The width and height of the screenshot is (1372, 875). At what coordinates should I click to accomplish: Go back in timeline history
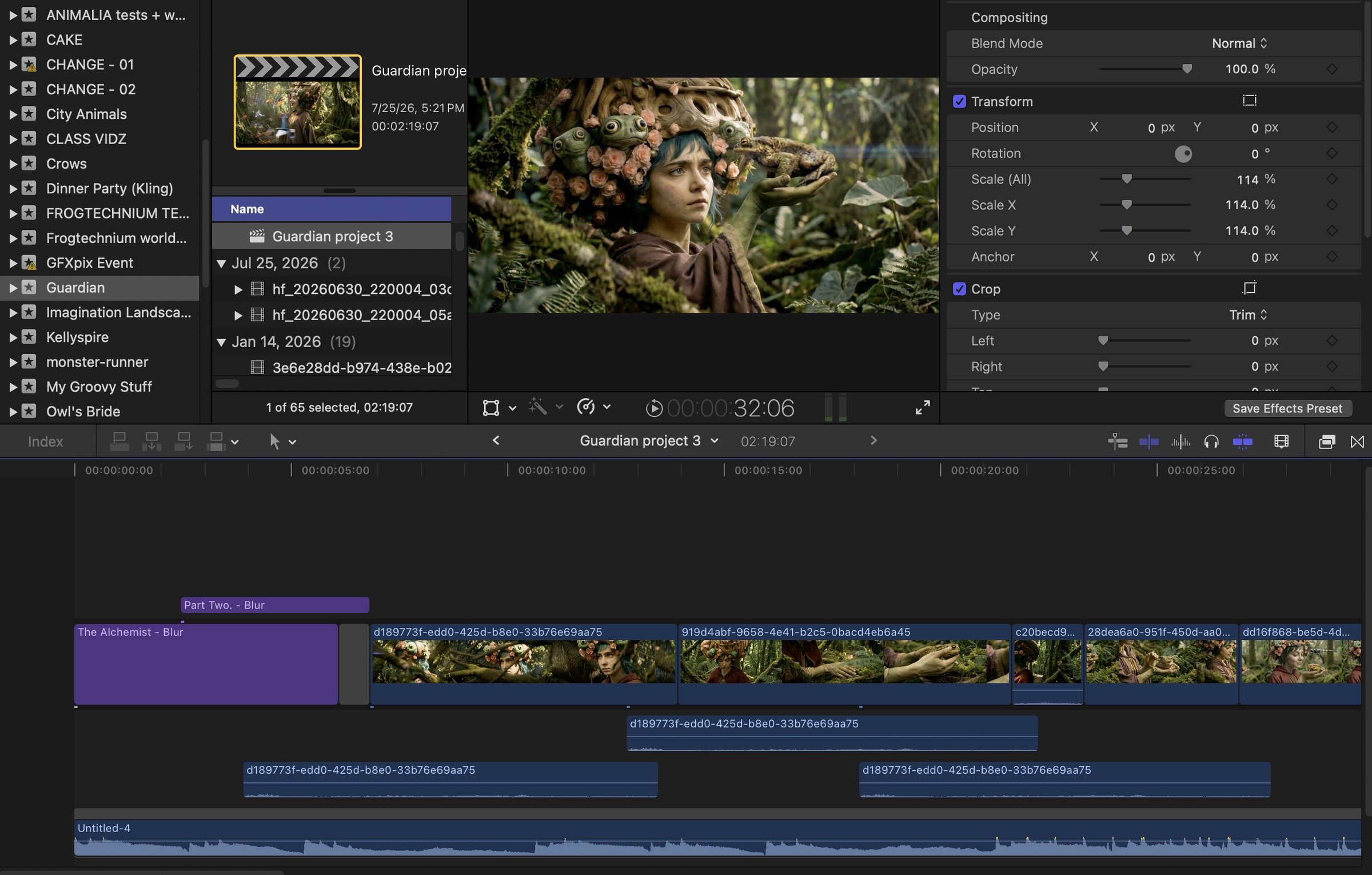coord(496,440)
